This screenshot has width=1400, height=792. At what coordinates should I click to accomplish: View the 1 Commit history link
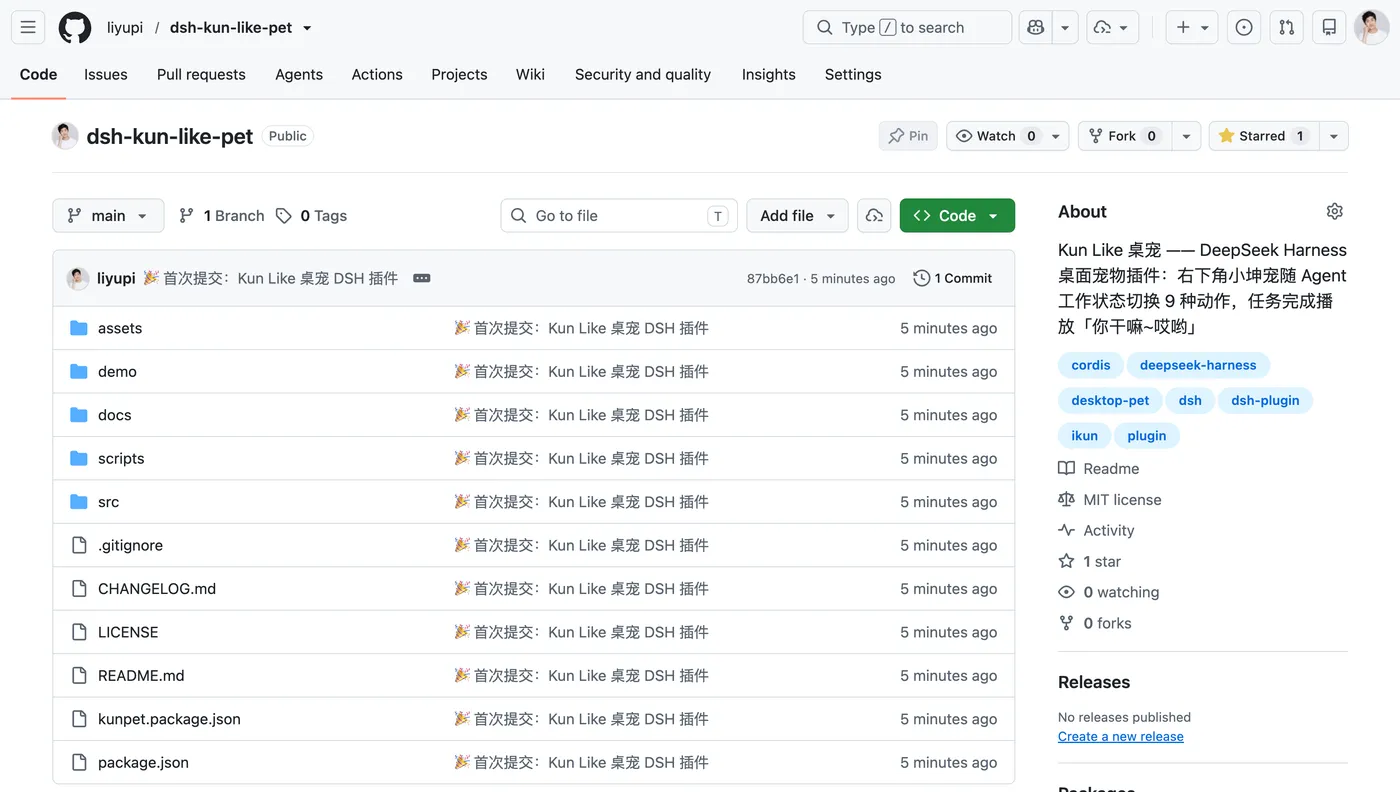click(953, 278)
